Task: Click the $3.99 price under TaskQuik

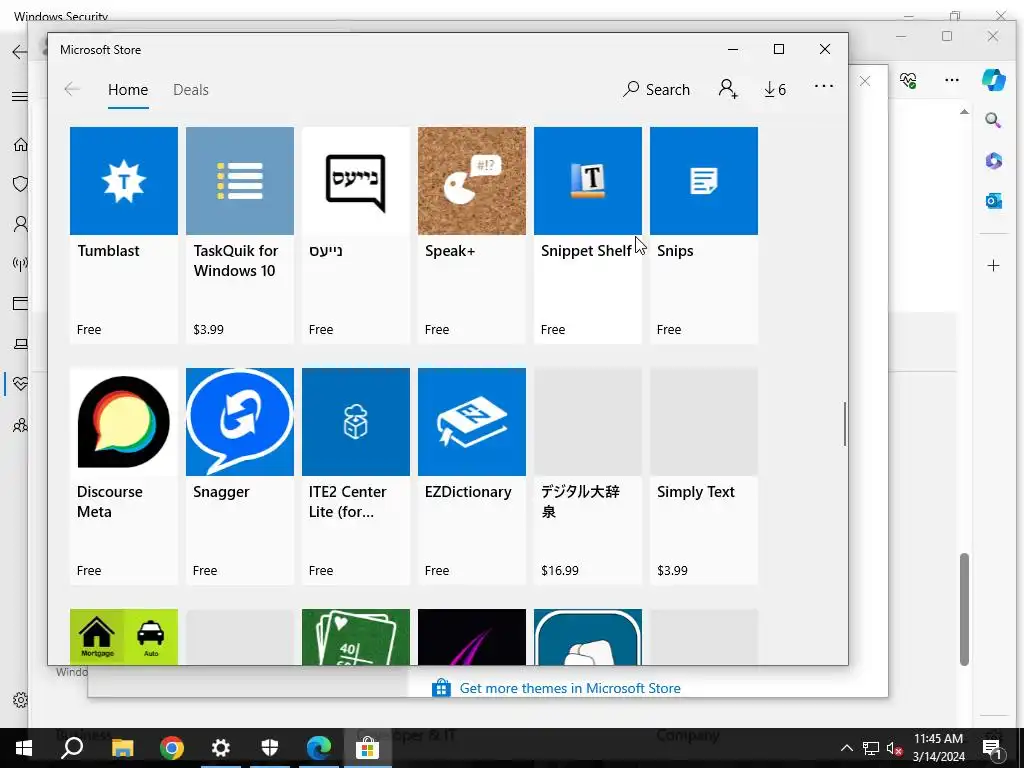Action: pyautogui.click(x=208, y=330)
